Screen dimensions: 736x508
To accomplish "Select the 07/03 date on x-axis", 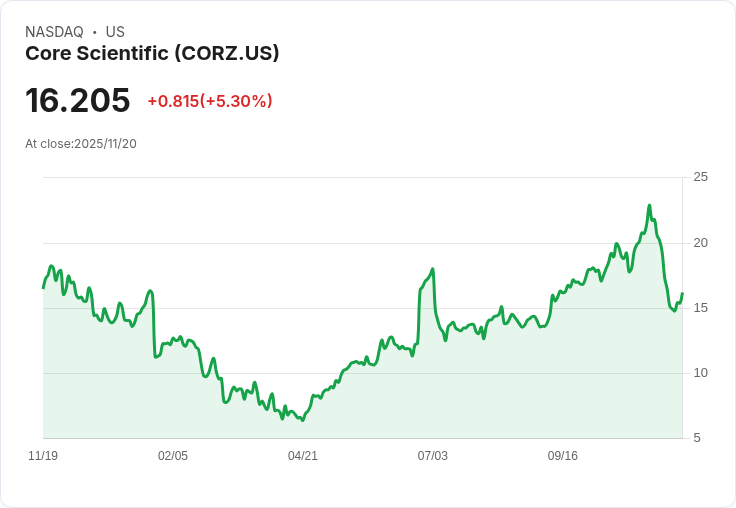I will point(433,456).
